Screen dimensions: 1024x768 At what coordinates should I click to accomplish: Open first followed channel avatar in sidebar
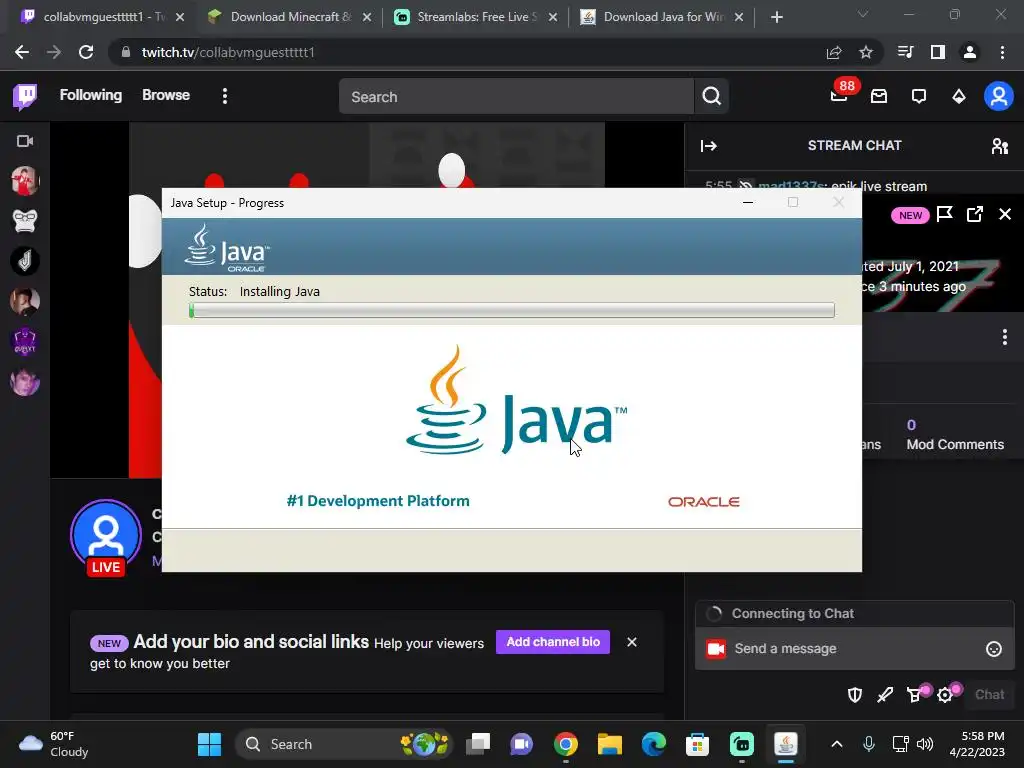coord(25,181)
